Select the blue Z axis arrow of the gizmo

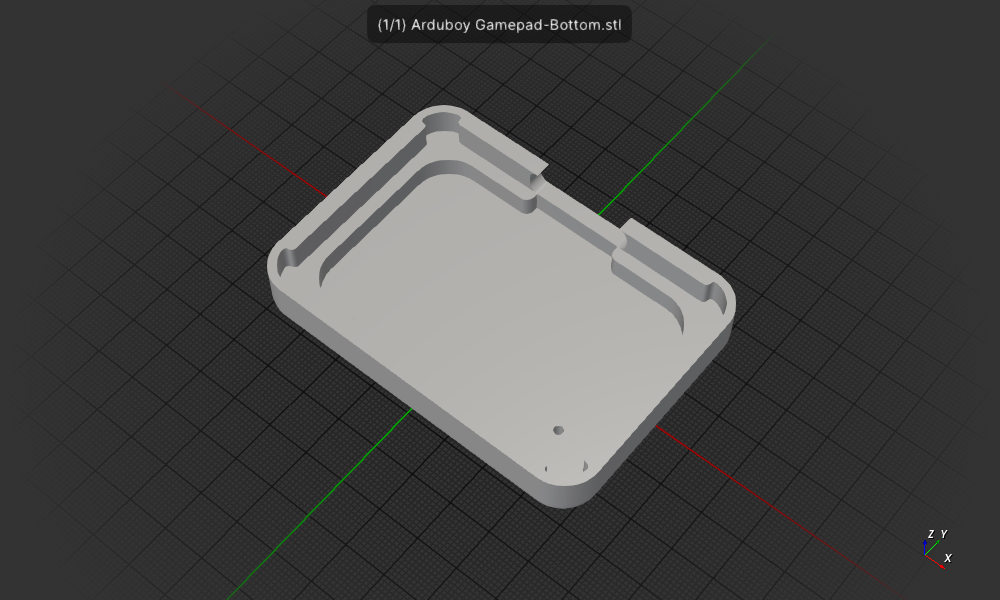(925, 543)
